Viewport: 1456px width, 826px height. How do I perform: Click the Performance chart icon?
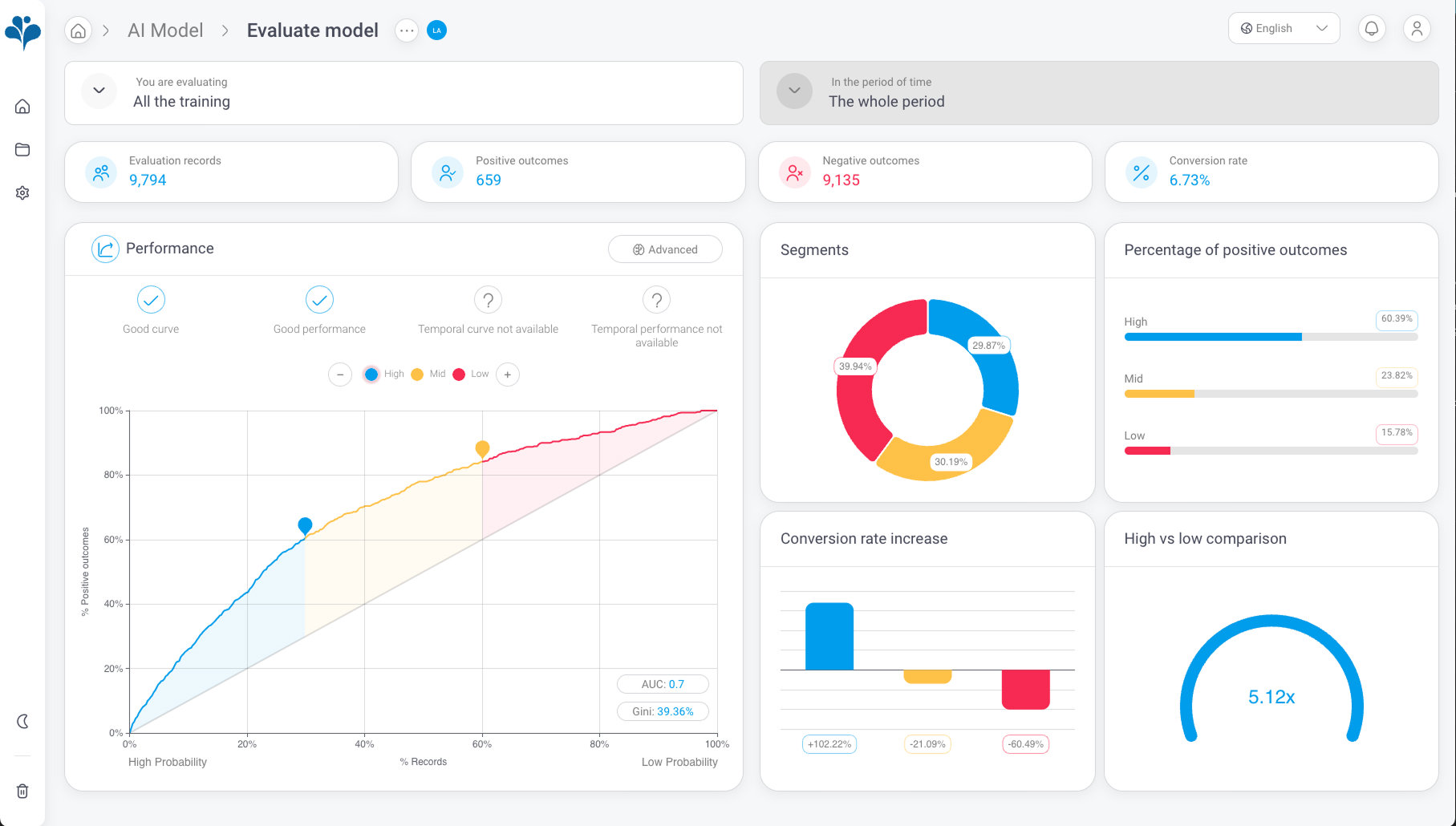105,249
